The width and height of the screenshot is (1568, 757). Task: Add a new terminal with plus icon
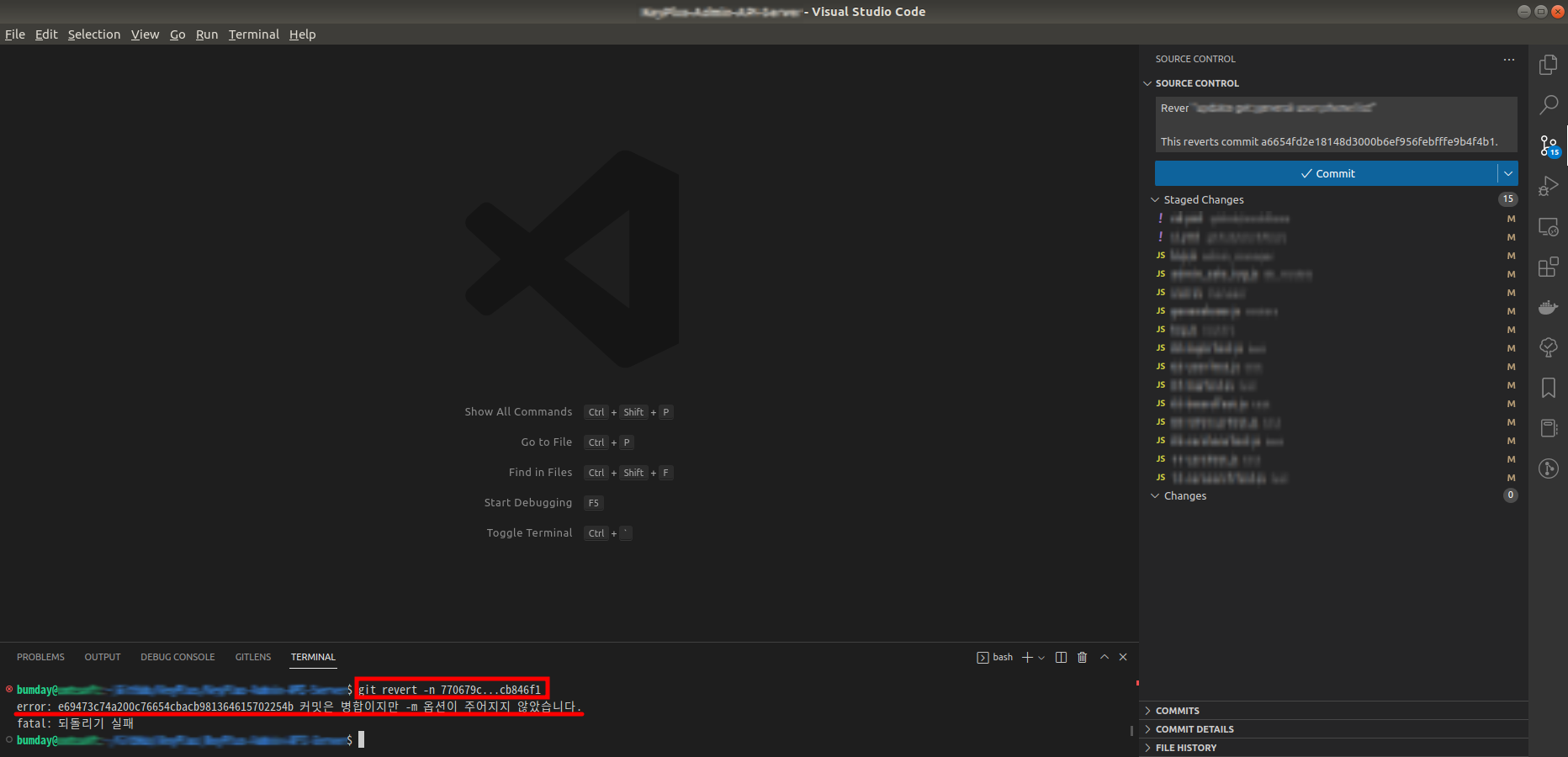pos(1027,657)
